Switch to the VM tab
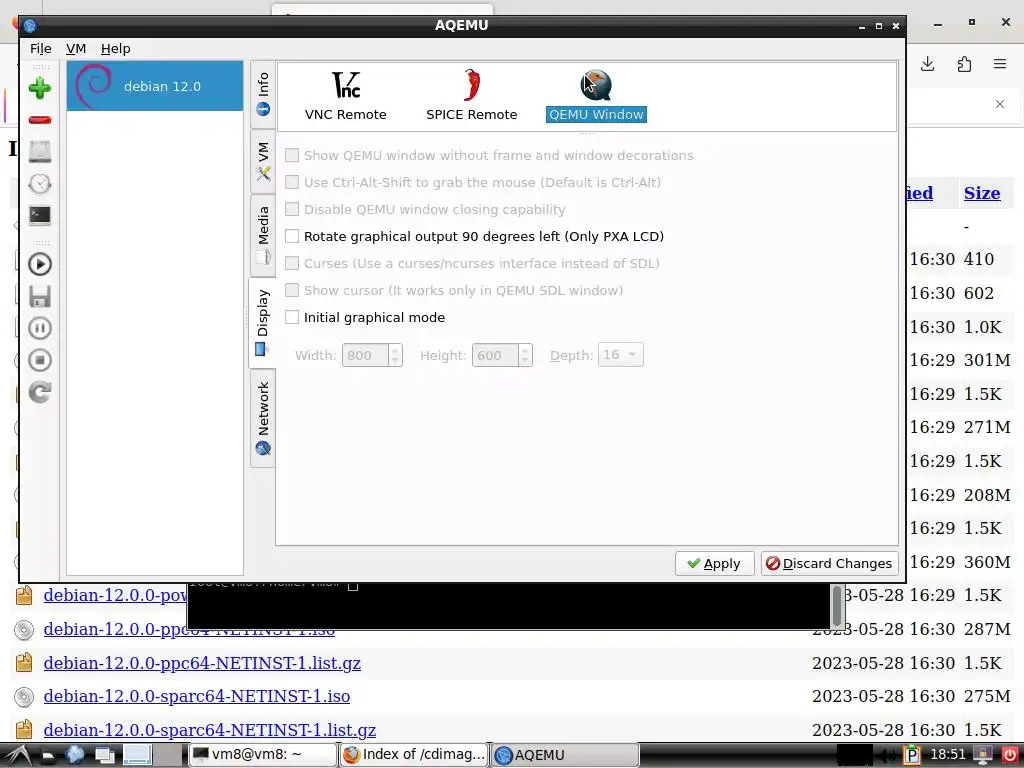Screen dimensions: 1024x768 point(263,161)
